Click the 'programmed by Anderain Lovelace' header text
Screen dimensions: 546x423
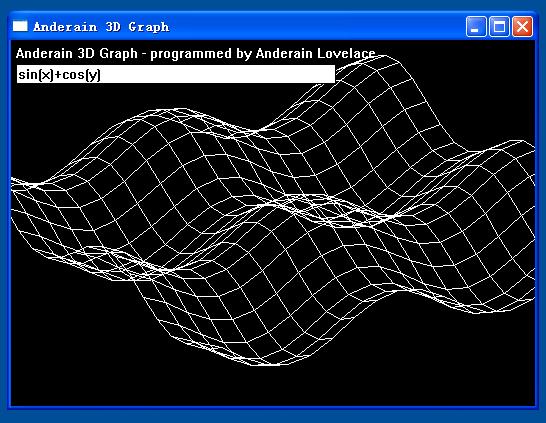[x=263, y=54]
